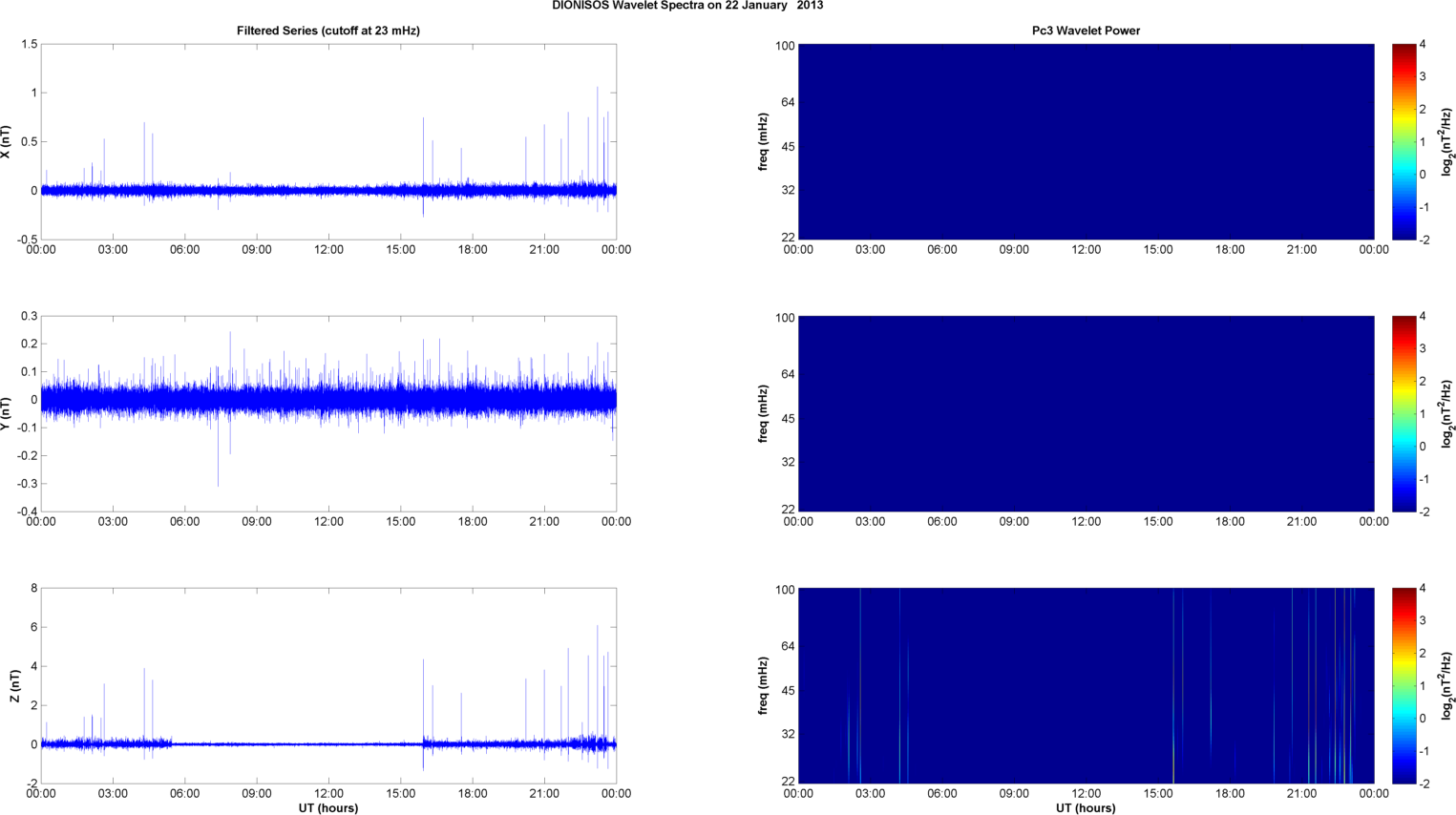Click the 0.3 tick on the Y plot axis
The height and width of the screenshot is (815, 1456).
[29, 317]
